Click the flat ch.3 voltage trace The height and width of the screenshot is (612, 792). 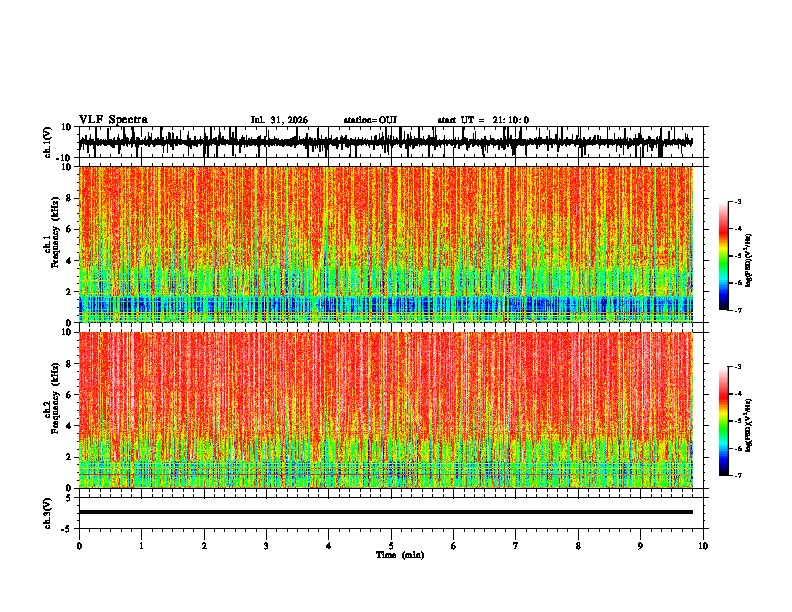(x=385, y=512)
